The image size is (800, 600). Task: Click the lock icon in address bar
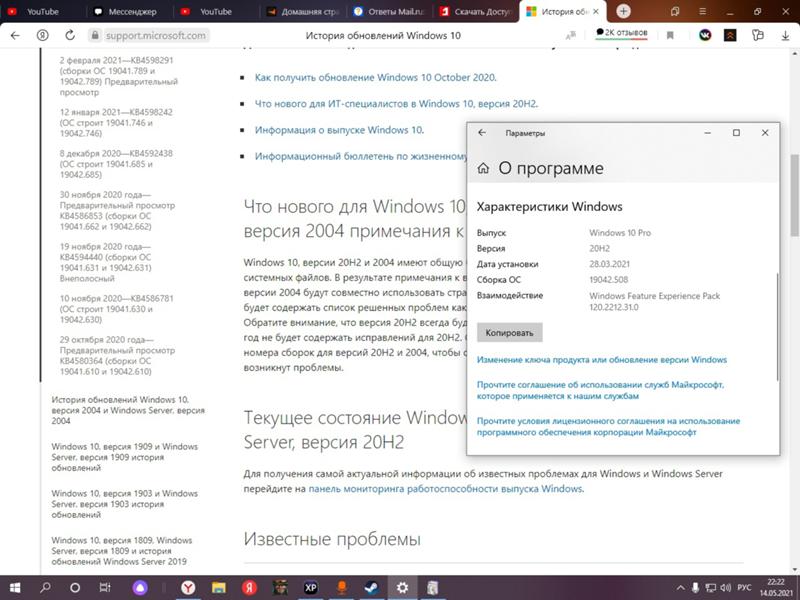94,35
